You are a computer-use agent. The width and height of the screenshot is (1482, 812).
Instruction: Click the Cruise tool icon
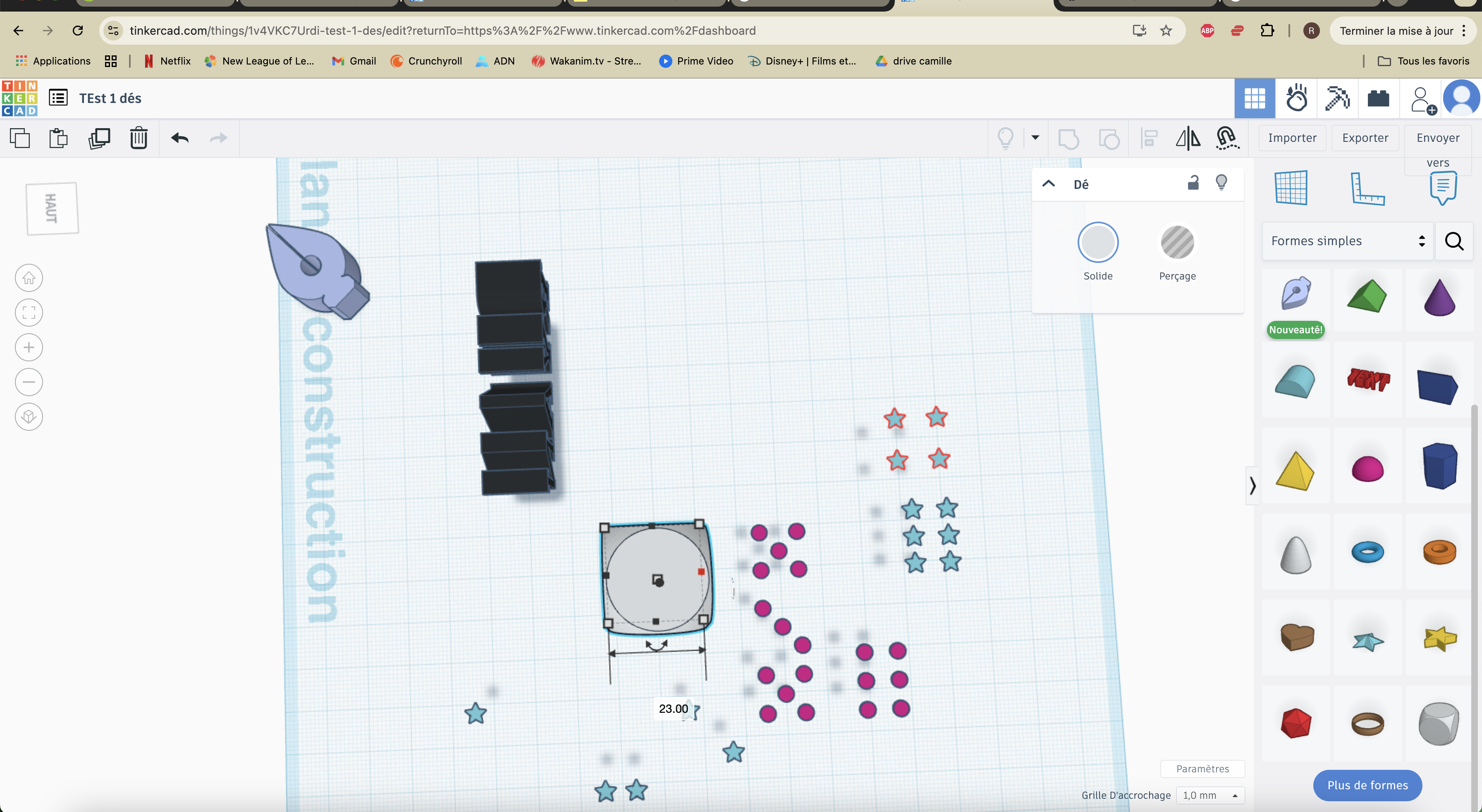[x=1226, y=138]
